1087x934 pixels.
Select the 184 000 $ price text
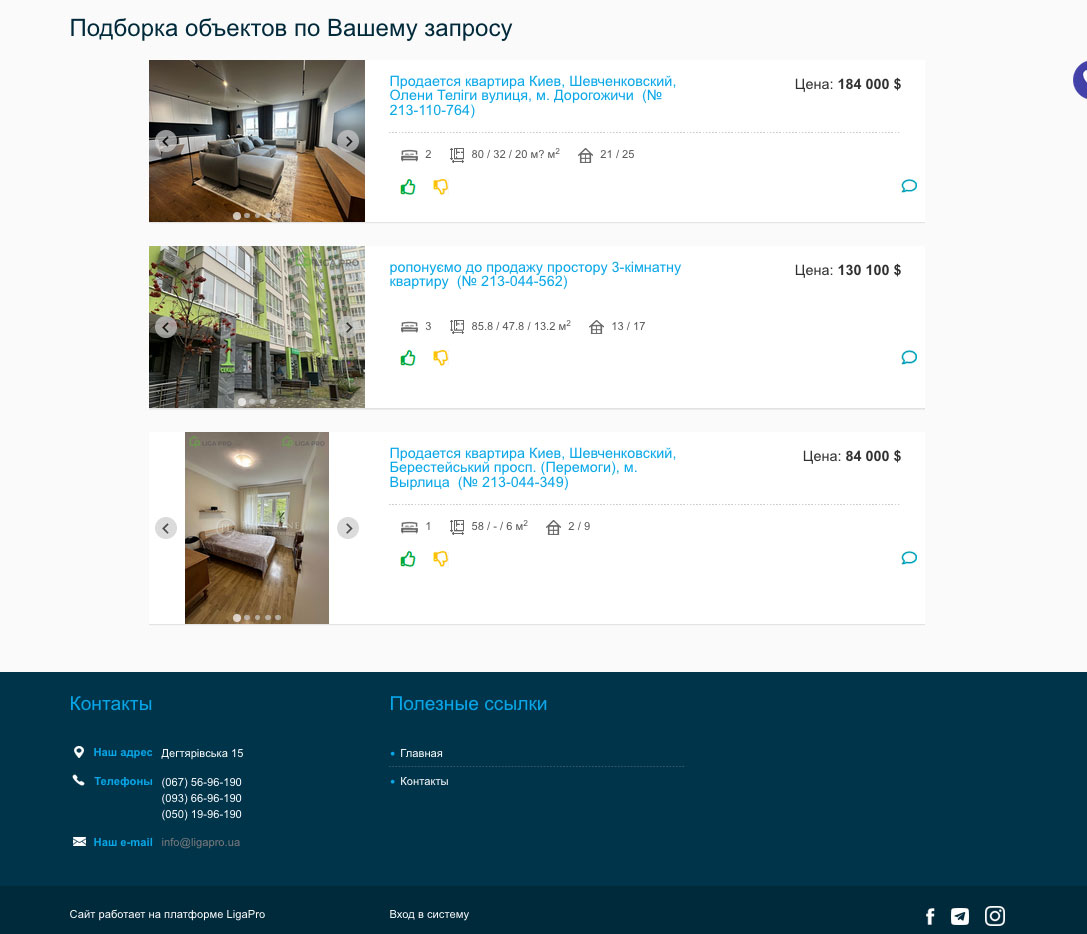click(869, 84)
